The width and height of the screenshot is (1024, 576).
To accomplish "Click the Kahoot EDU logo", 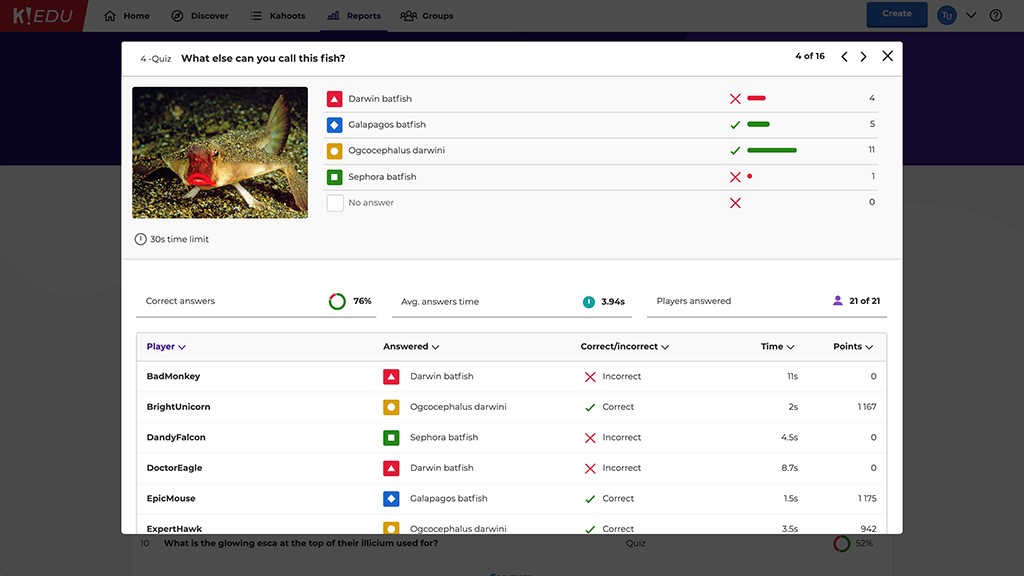I will coord(43,15).
